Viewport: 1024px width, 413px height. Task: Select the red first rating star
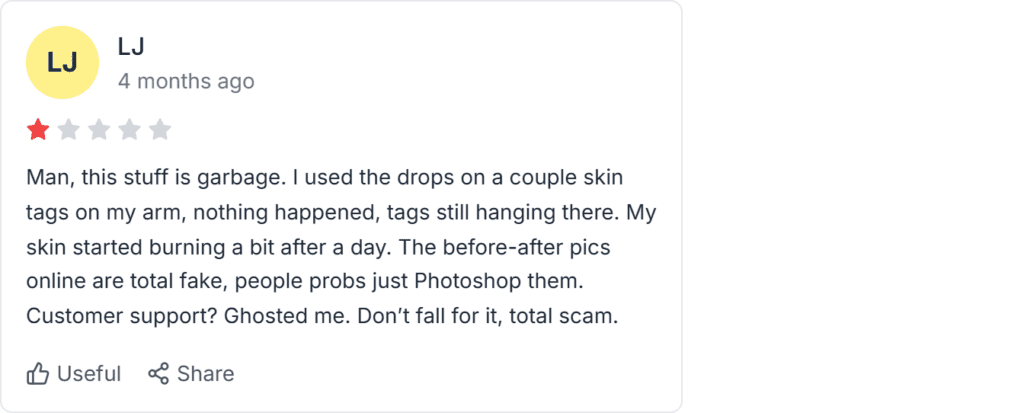click(x=38, y=130)
